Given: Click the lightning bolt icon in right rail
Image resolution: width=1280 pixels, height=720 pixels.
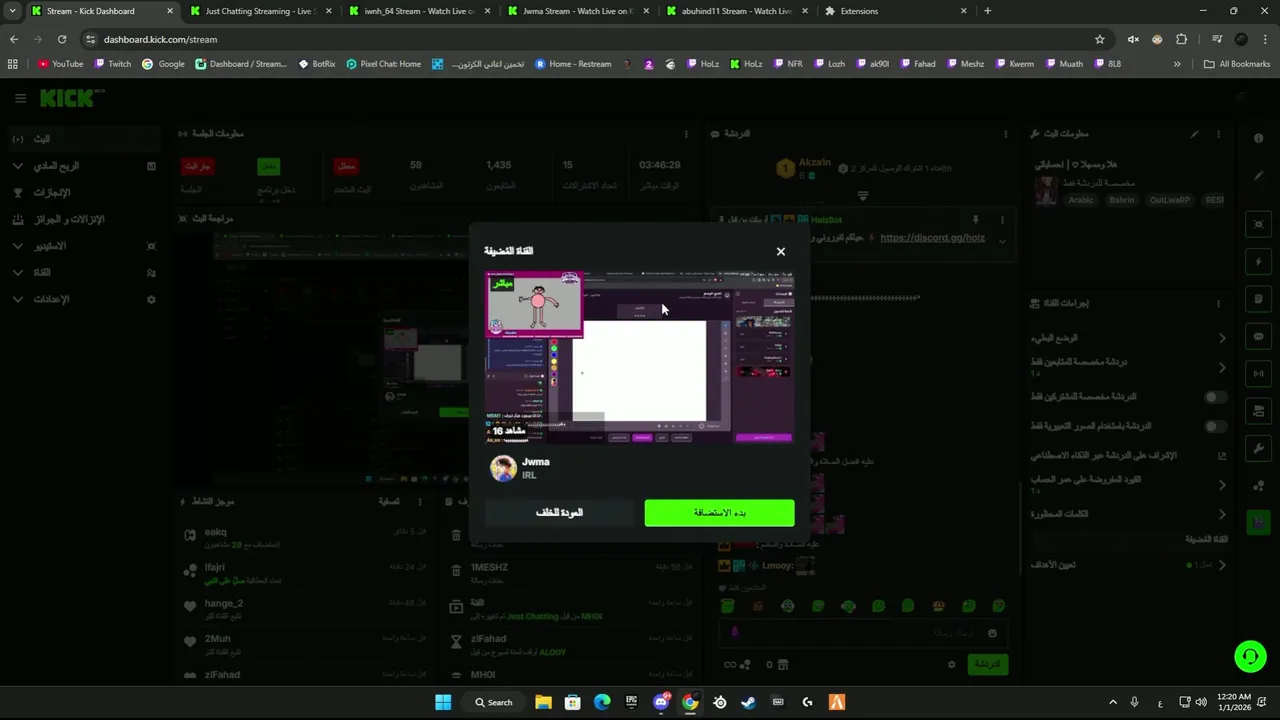Looking at the screenshot, I should pos(1259,262).
